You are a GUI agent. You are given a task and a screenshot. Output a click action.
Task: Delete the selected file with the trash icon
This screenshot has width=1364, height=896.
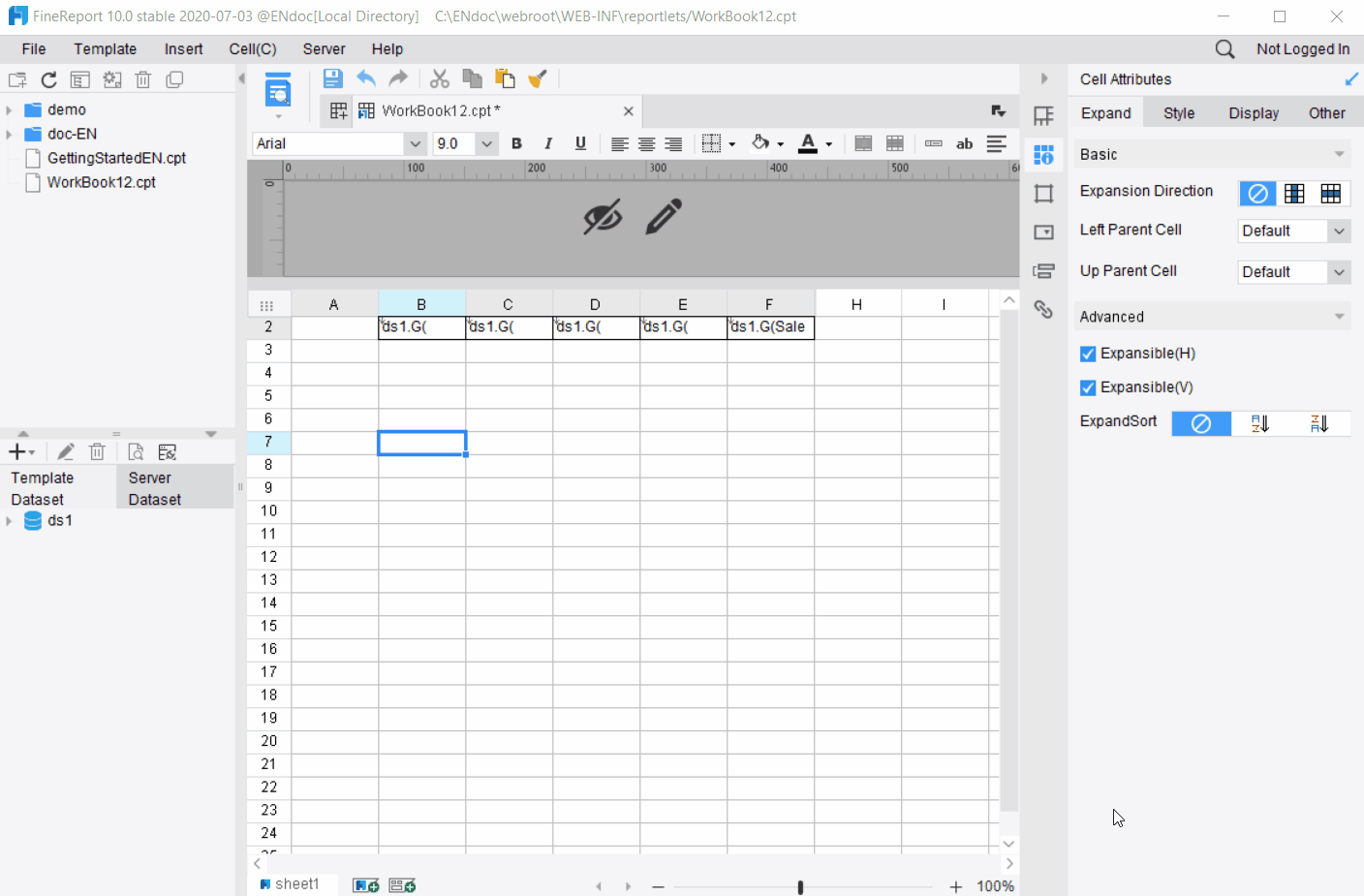click(x=143, y=80)
